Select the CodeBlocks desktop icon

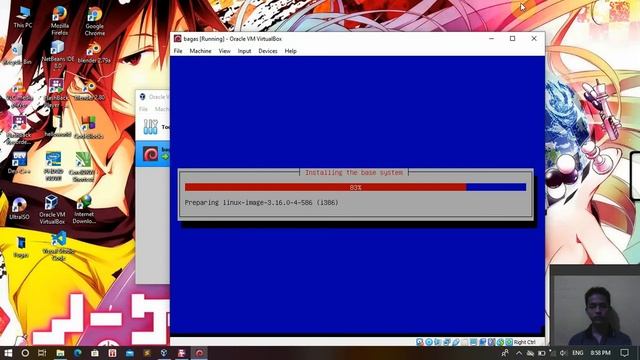(x=88, y=128)
